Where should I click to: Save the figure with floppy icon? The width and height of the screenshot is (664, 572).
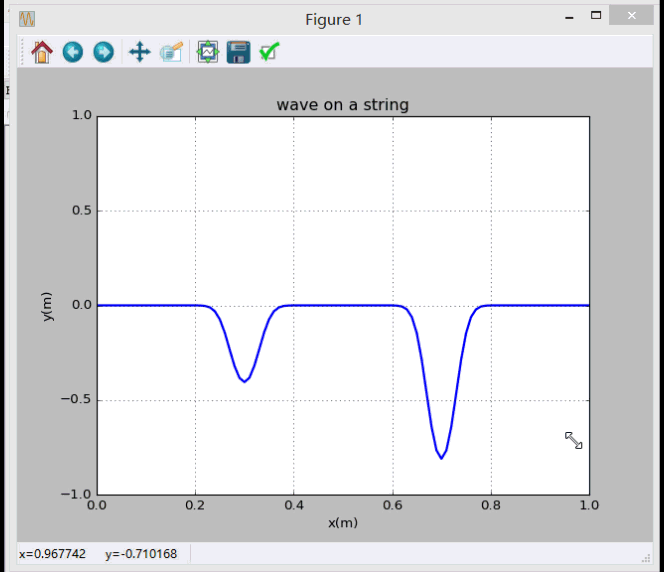[x=238, y=52]
